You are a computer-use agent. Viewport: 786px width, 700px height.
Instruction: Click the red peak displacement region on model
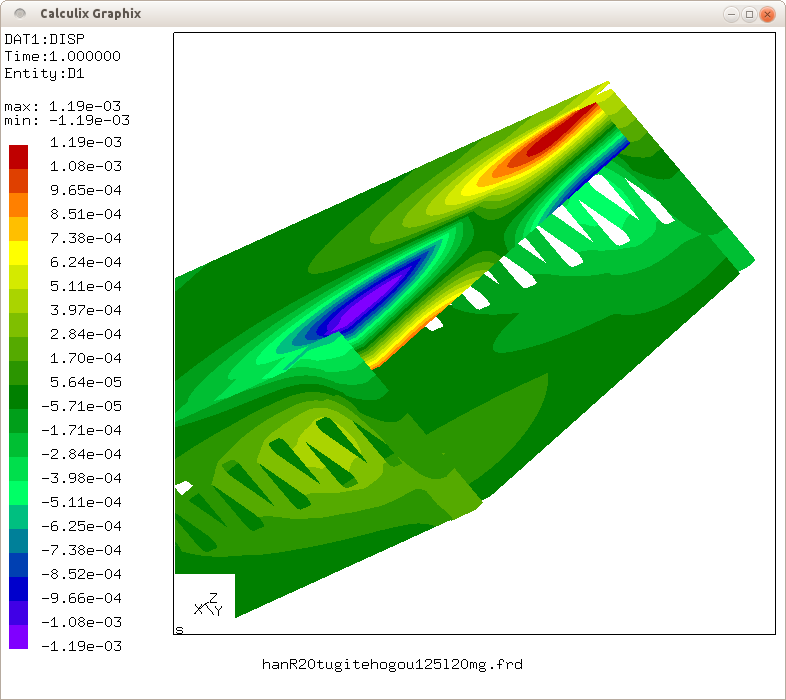561,133
